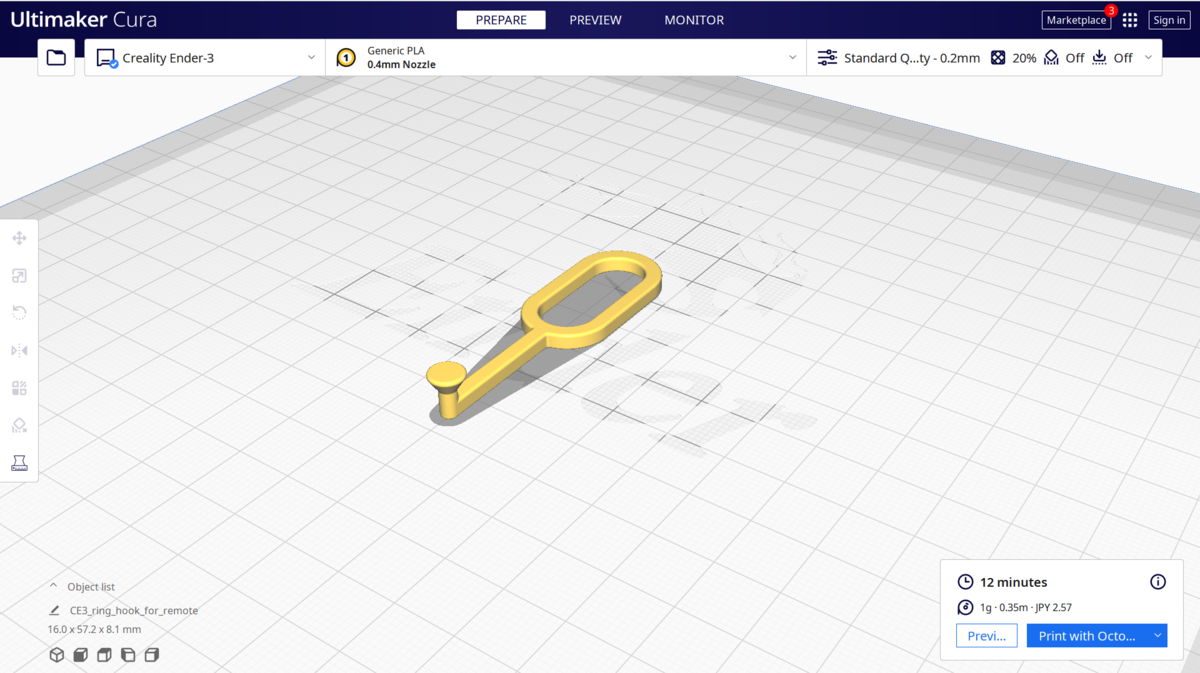The image size is (1200, 673).
Task: Select the bottom sidebar plate tool
Action: (19, 463)
